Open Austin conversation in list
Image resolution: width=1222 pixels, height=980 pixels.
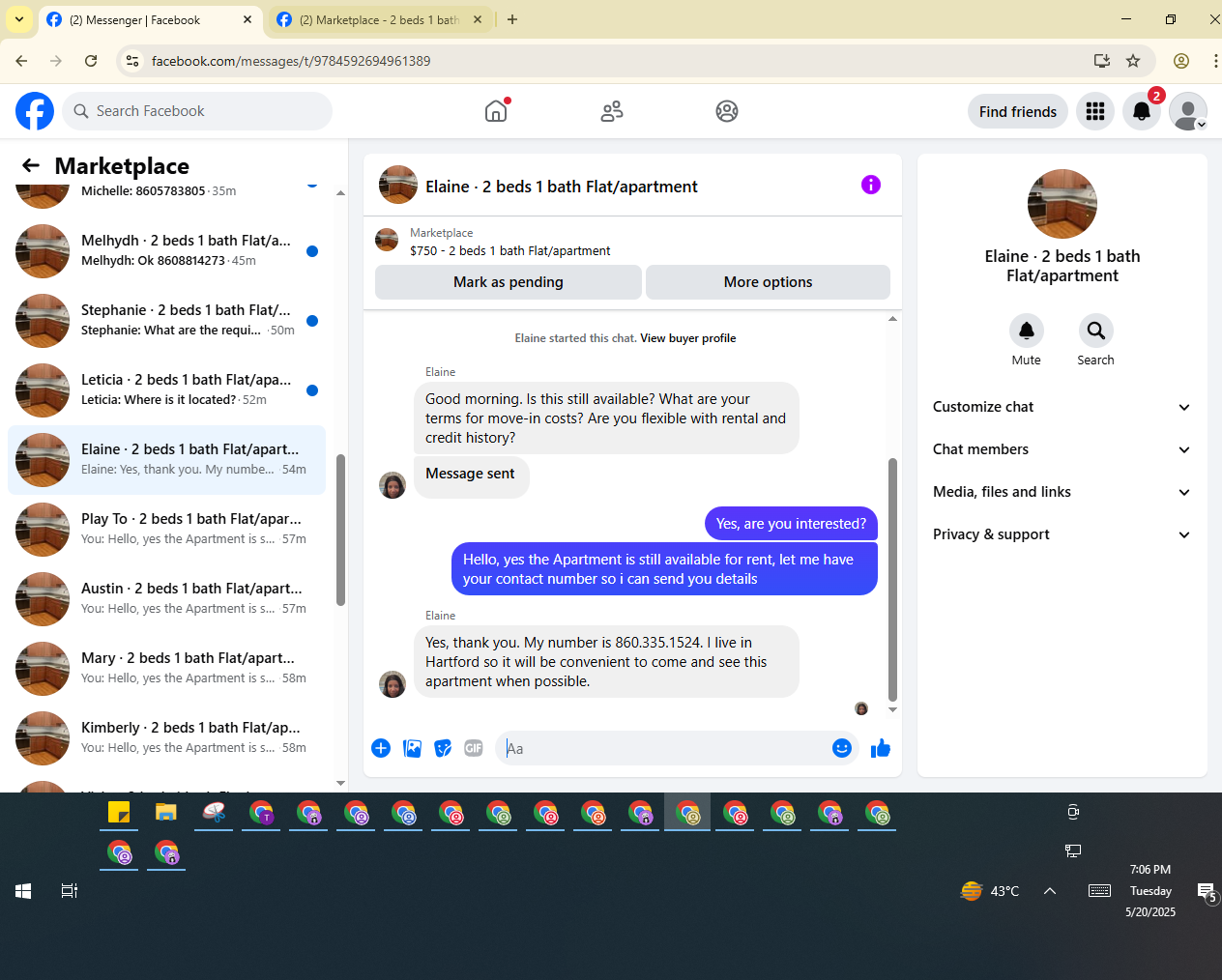[166, 598]
